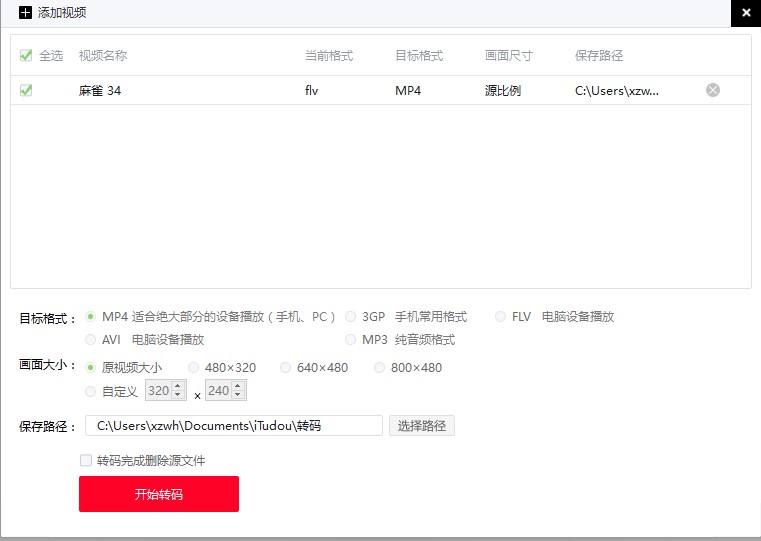Image resolution: width=761 pixels, height=541 pixels.
Task: Pick the 原视频大小 frame size option
Action: [x=90, y=368]
